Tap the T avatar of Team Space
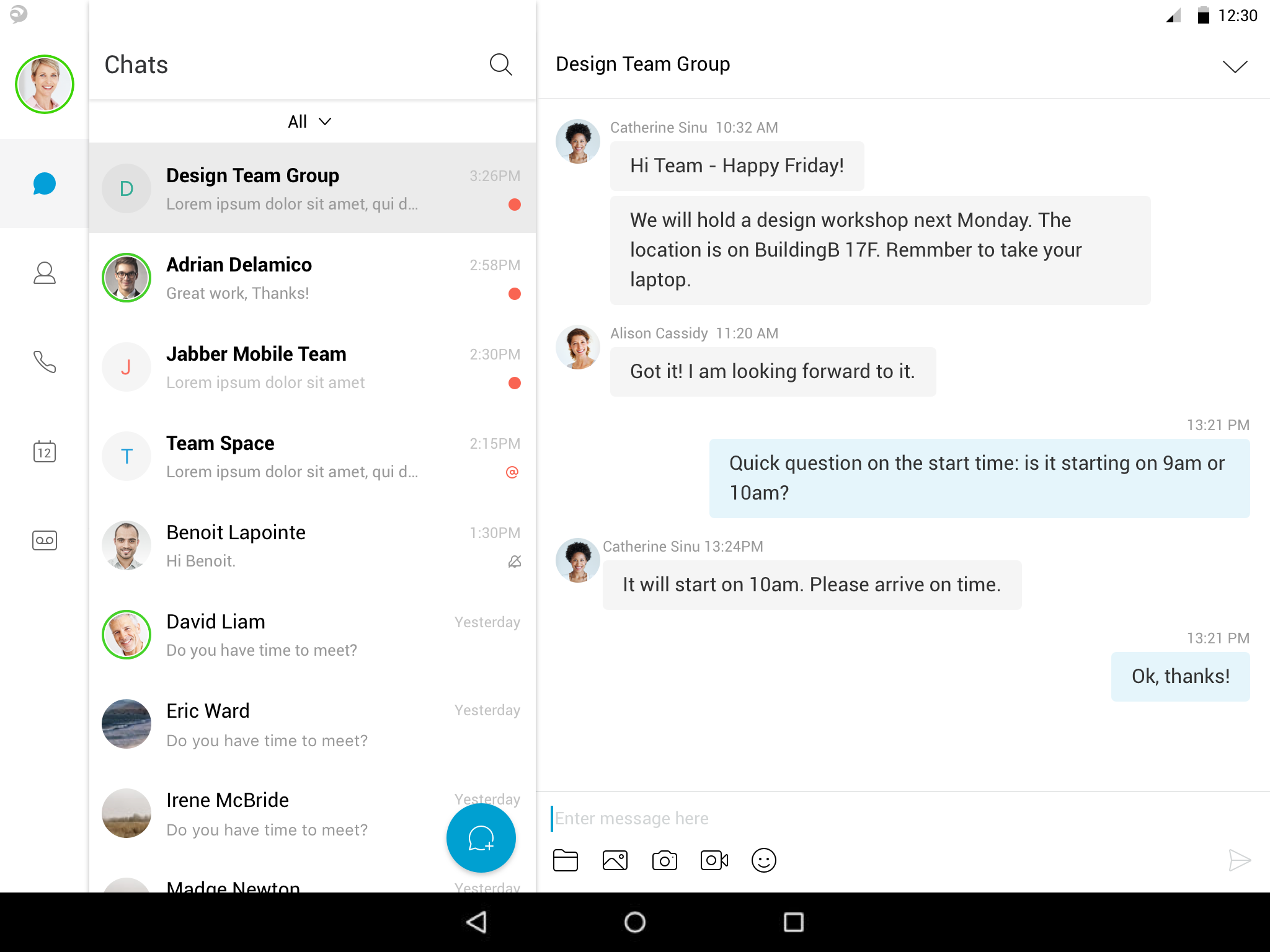 (x=127, y=456)
